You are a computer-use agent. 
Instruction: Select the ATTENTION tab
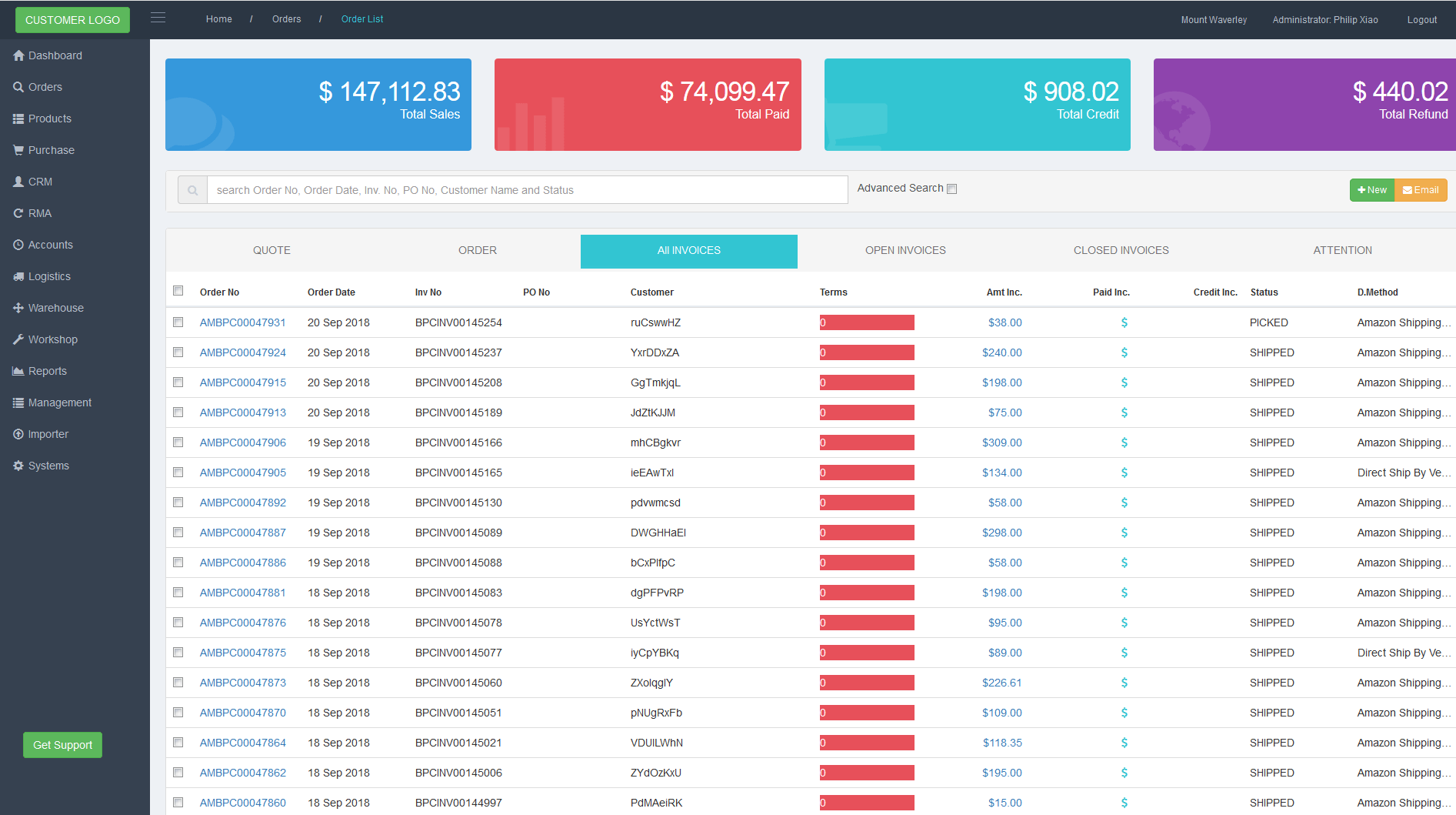pyautogui.click(x=1342, y=251)
